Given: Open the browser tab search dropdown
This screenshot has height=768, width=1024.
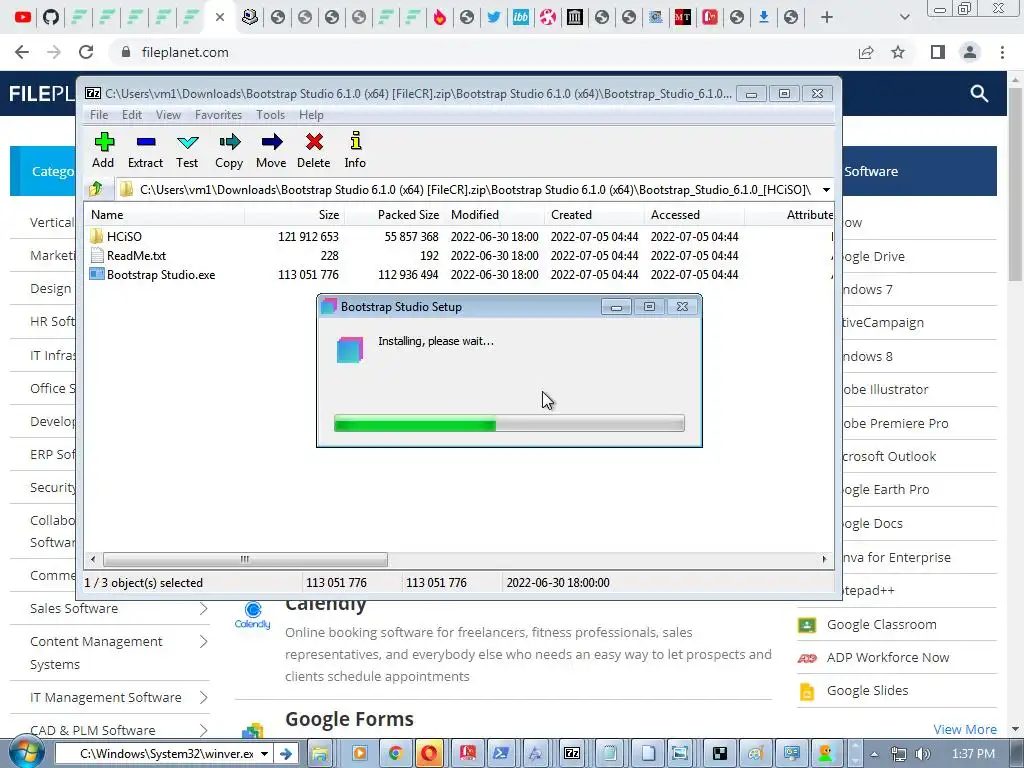Looking at the screenshot, I should pos(904,17).
